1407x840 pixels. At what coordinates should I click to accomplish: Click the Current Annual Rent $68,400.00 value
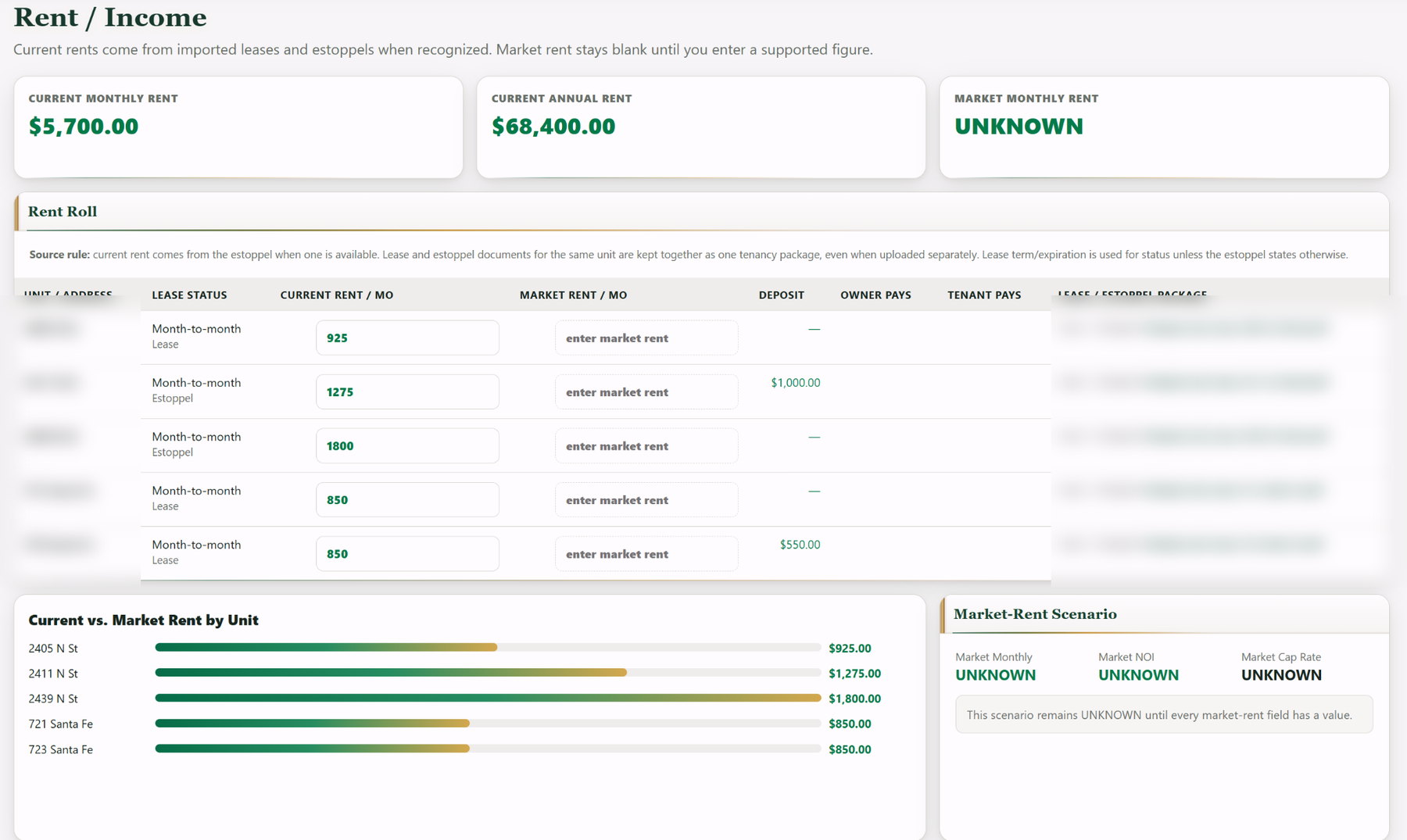click(x=553, y=127)
